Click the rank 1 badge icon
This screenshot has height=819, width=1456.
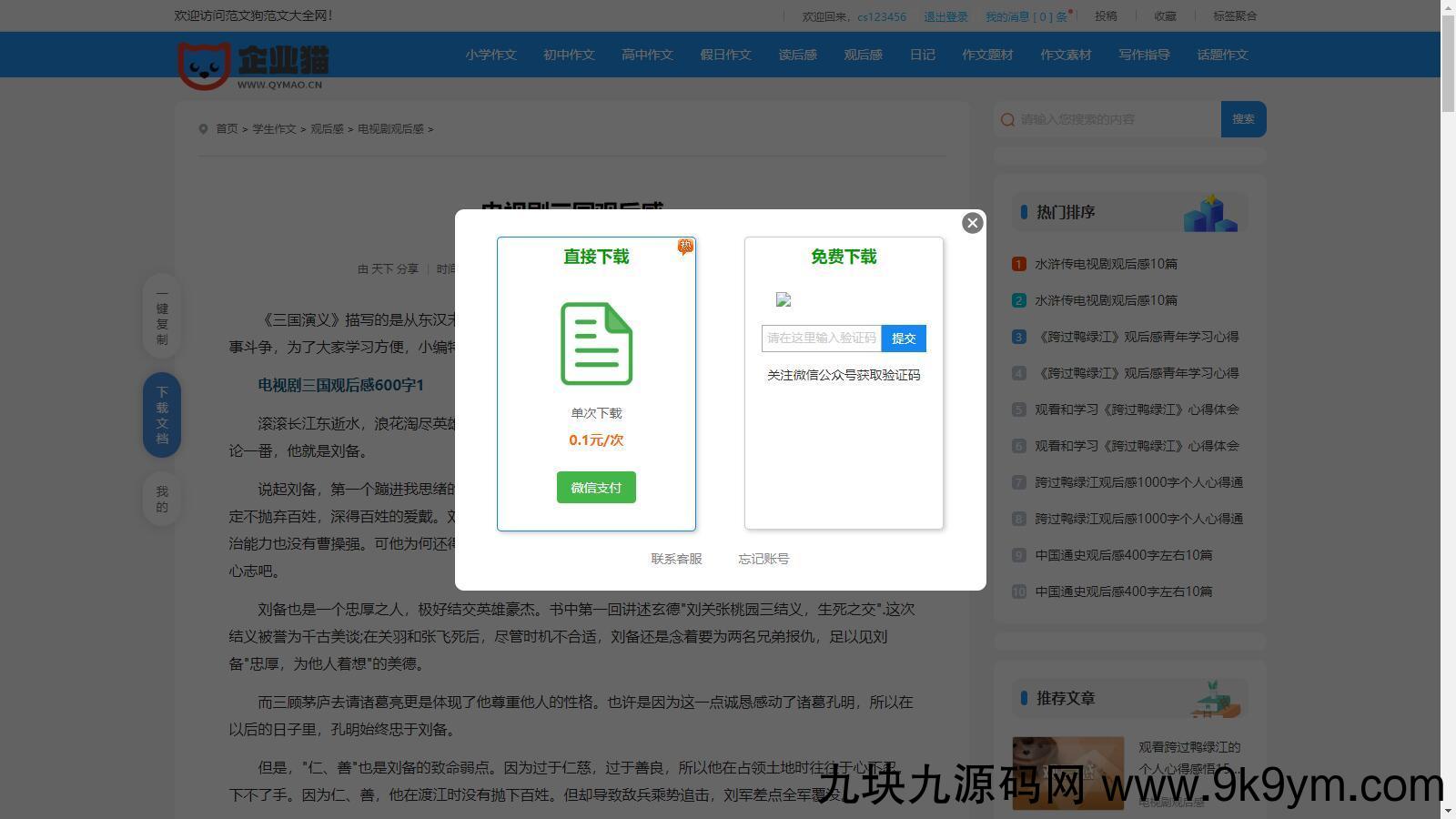[1018, 264]
